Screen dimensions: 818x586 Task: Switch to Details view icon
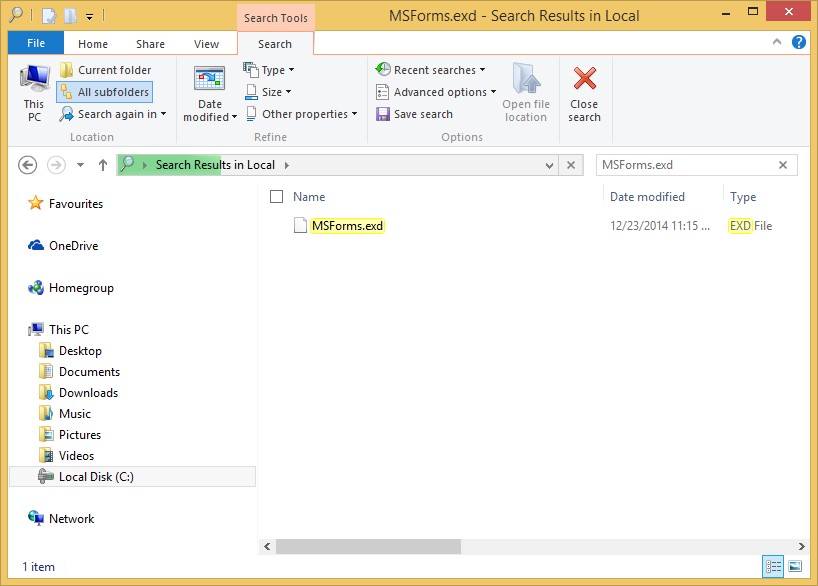tap(773, 566)
